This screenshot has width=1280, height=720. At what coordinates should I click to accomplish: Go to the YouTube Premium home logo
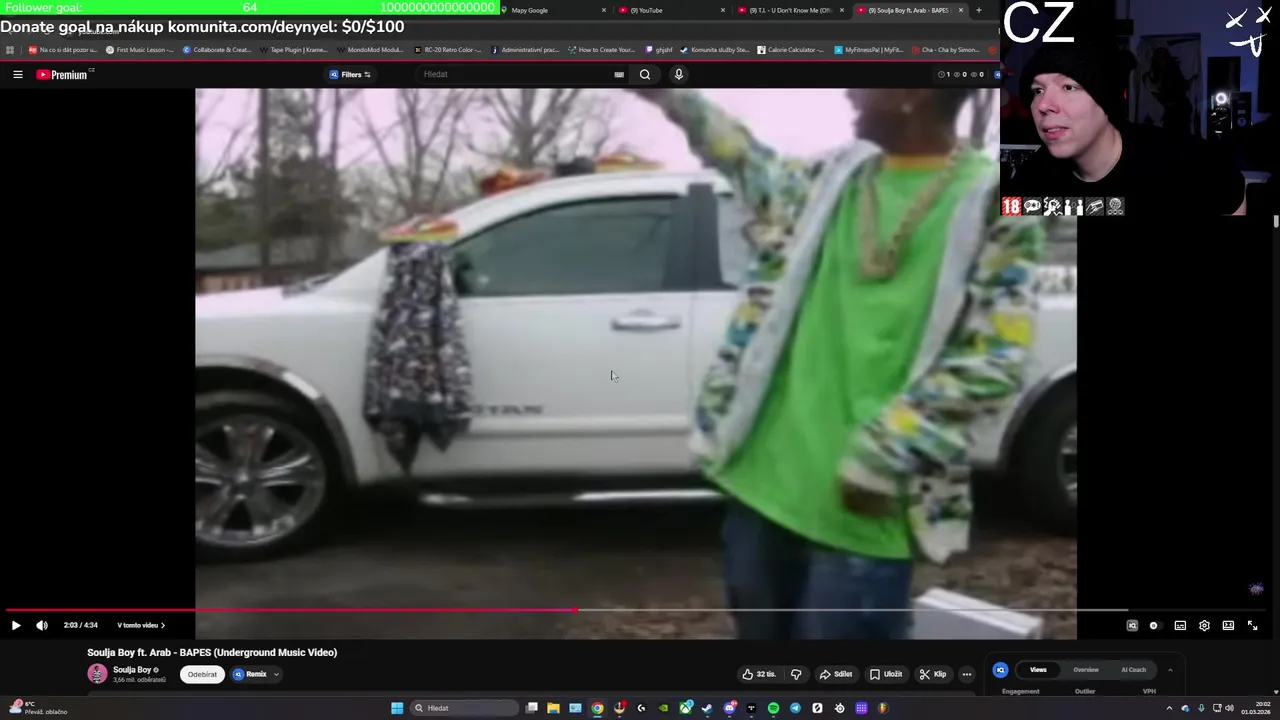(x=62, y=74)
